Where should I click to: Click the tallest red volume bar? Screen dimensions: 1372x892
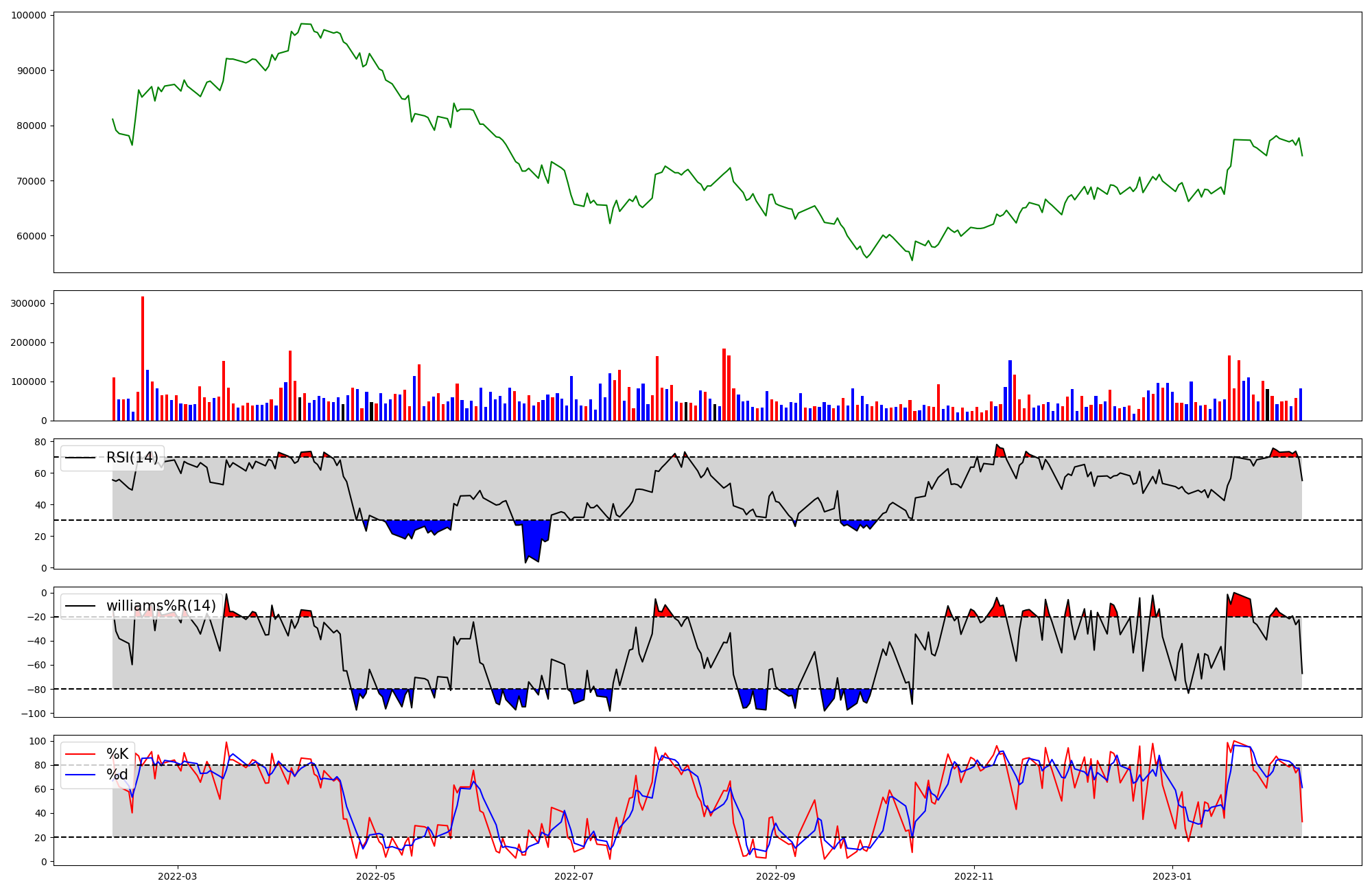coord(143,357)
